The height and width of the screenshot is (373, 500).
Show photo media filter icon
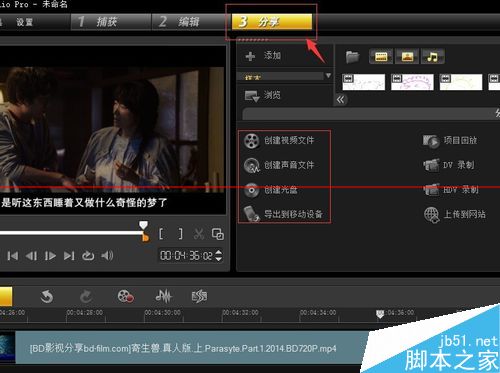[x=407, y=56]
